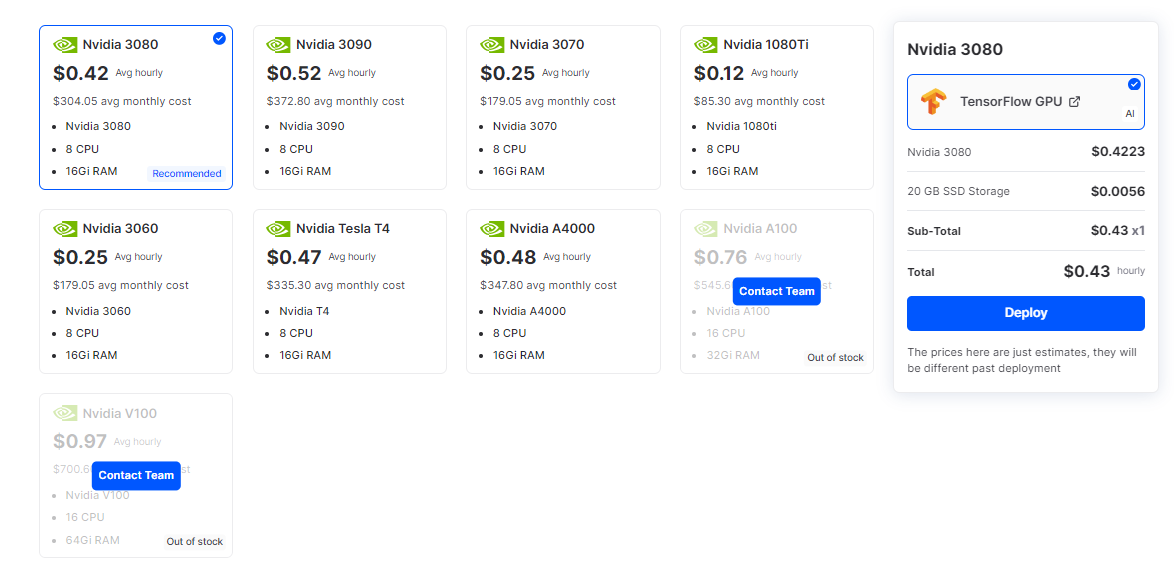
Task: Click the Sub-Total label
Action: click(934, 231)
